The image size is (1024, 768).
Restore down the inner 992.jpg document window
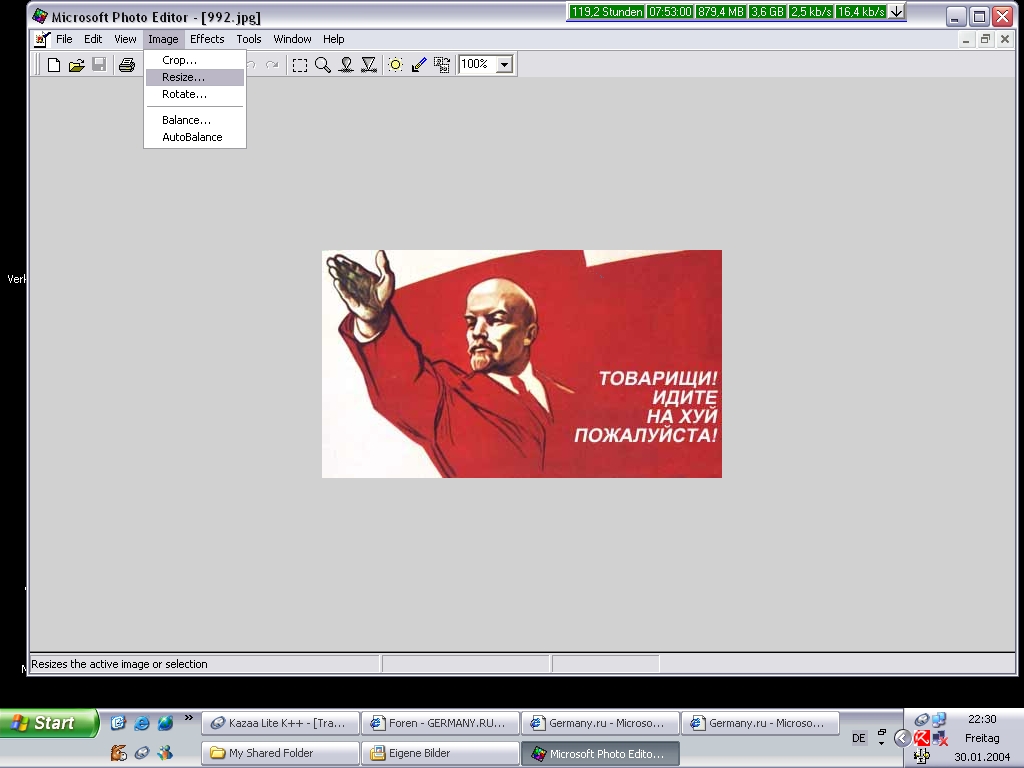click(x=985, y=40)
